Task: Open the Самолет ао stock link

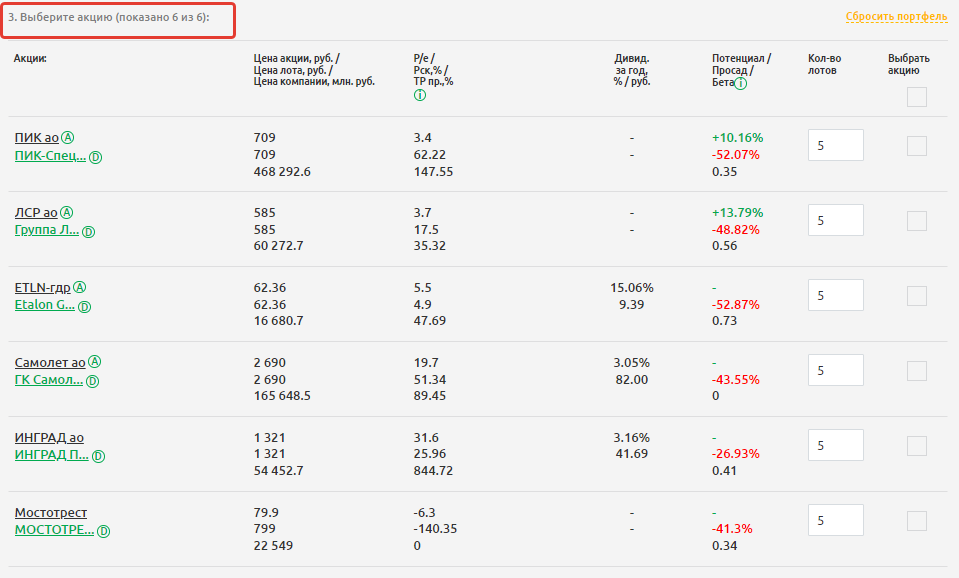Action: (x=49, y=363)
